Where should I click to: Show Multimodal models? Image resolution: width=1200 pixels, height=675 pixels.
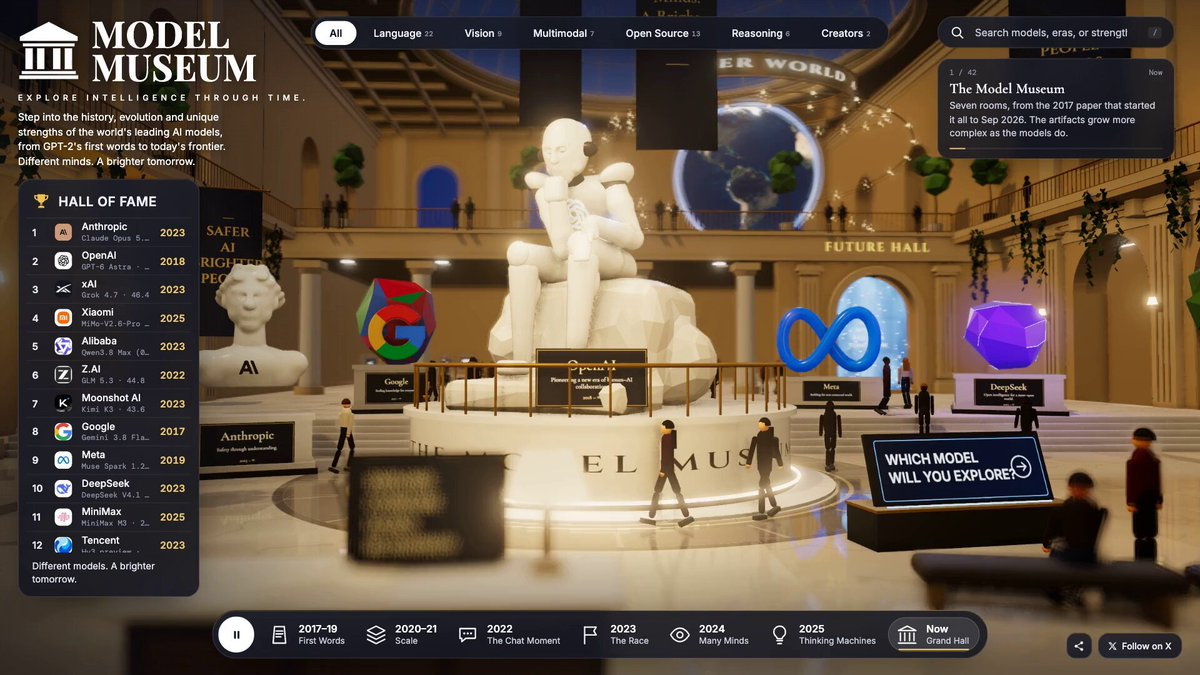(x=563, y=33)
